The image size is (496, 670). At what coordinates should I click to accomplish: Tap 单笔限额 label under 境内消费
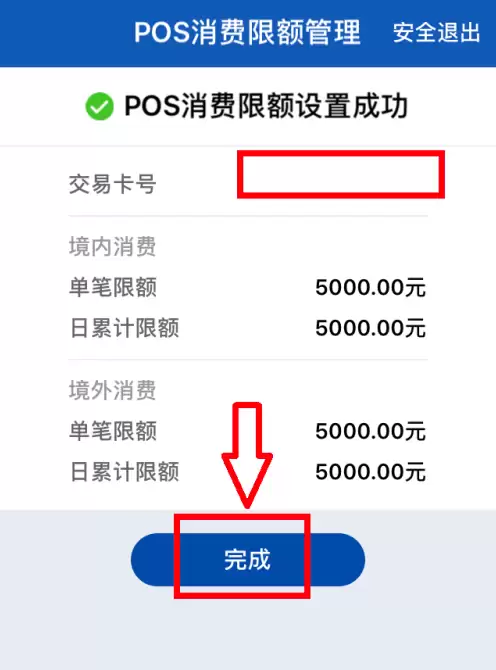[x=113, y=287]
